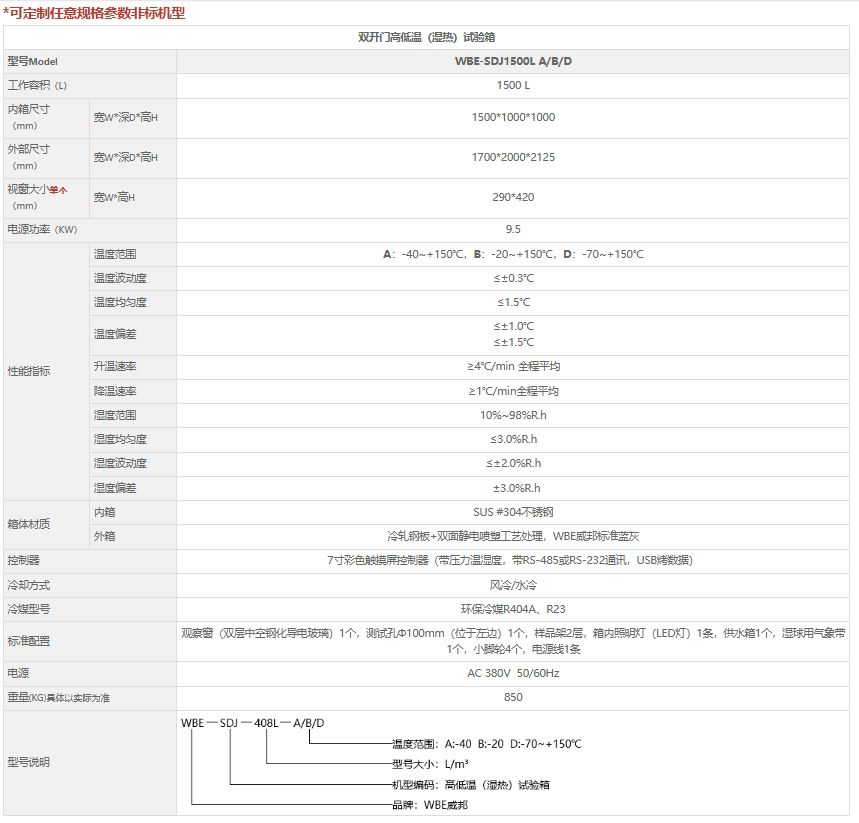Viewport: 859px width, 823px height.
Task: Click the window size value 290*420
Action: [513, 197]
